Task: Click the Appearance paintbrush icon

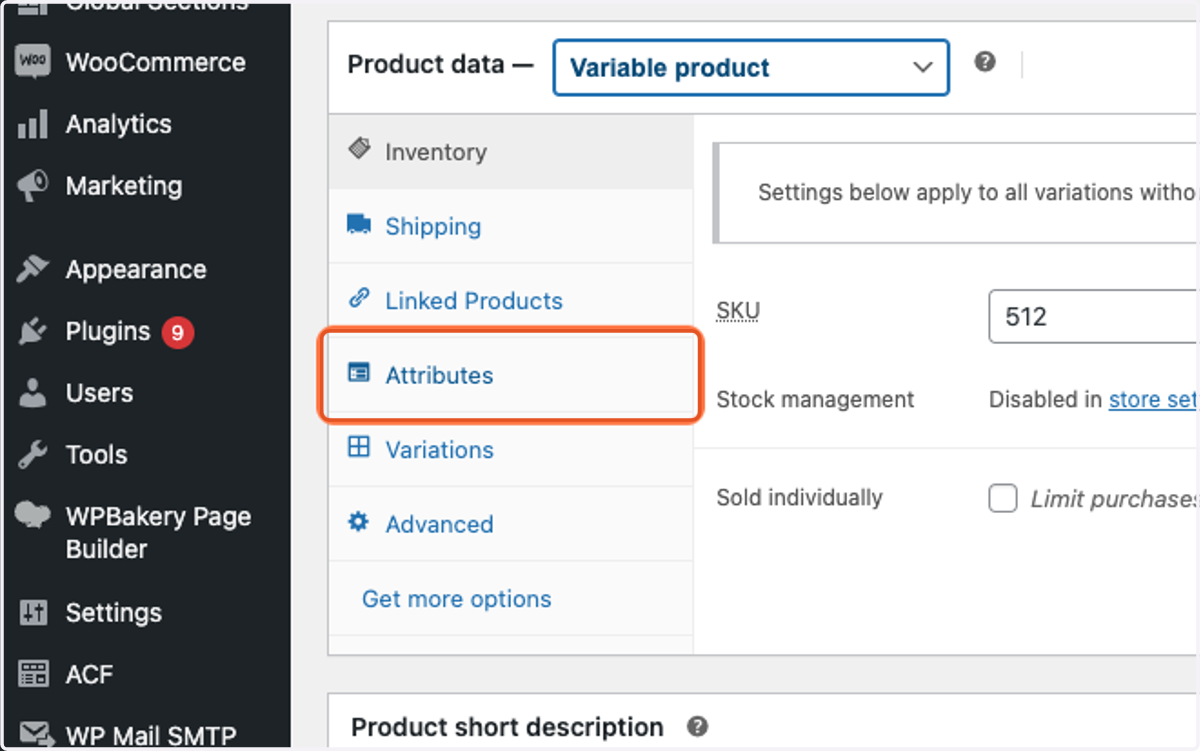Action: (33, 270)
